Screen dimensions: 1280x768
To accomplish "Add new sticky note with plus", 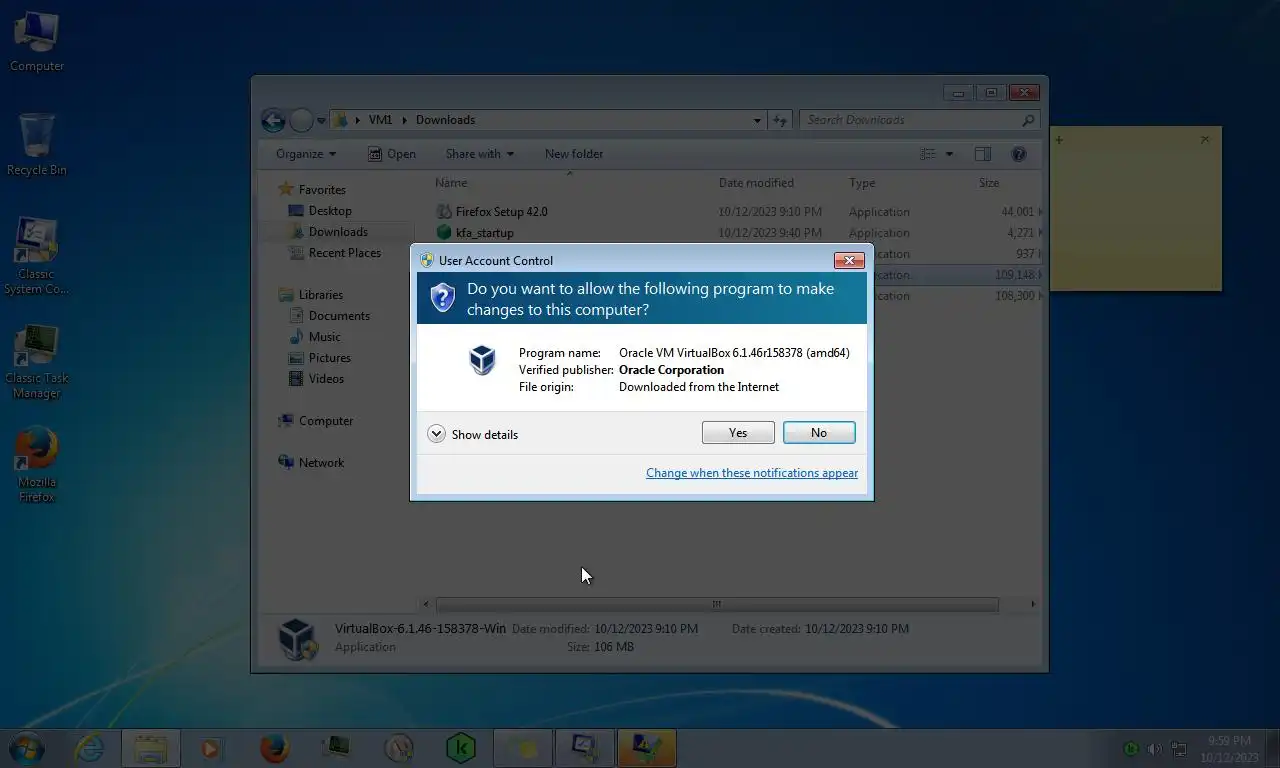I will 1059,140.
